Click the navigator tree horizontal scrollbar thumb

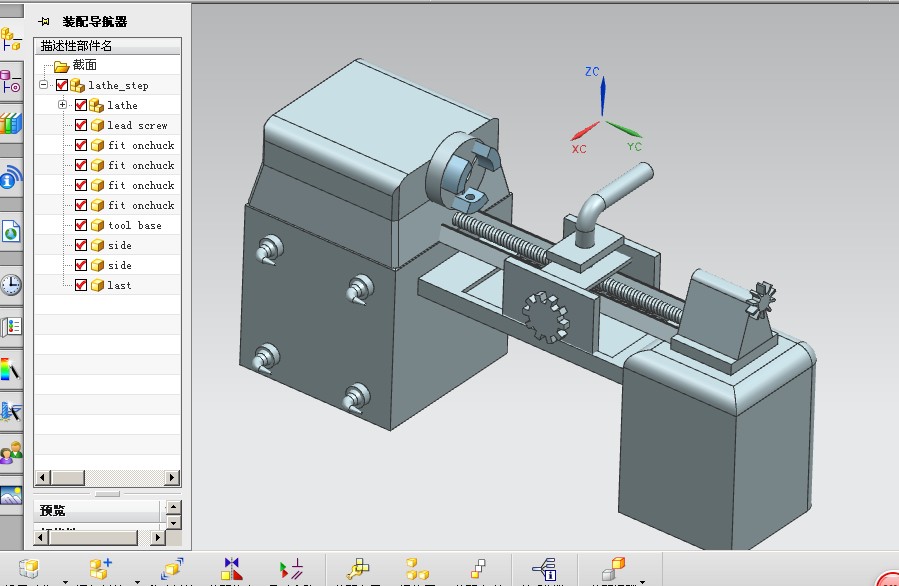pyautogui.click(x=67, y=478)
